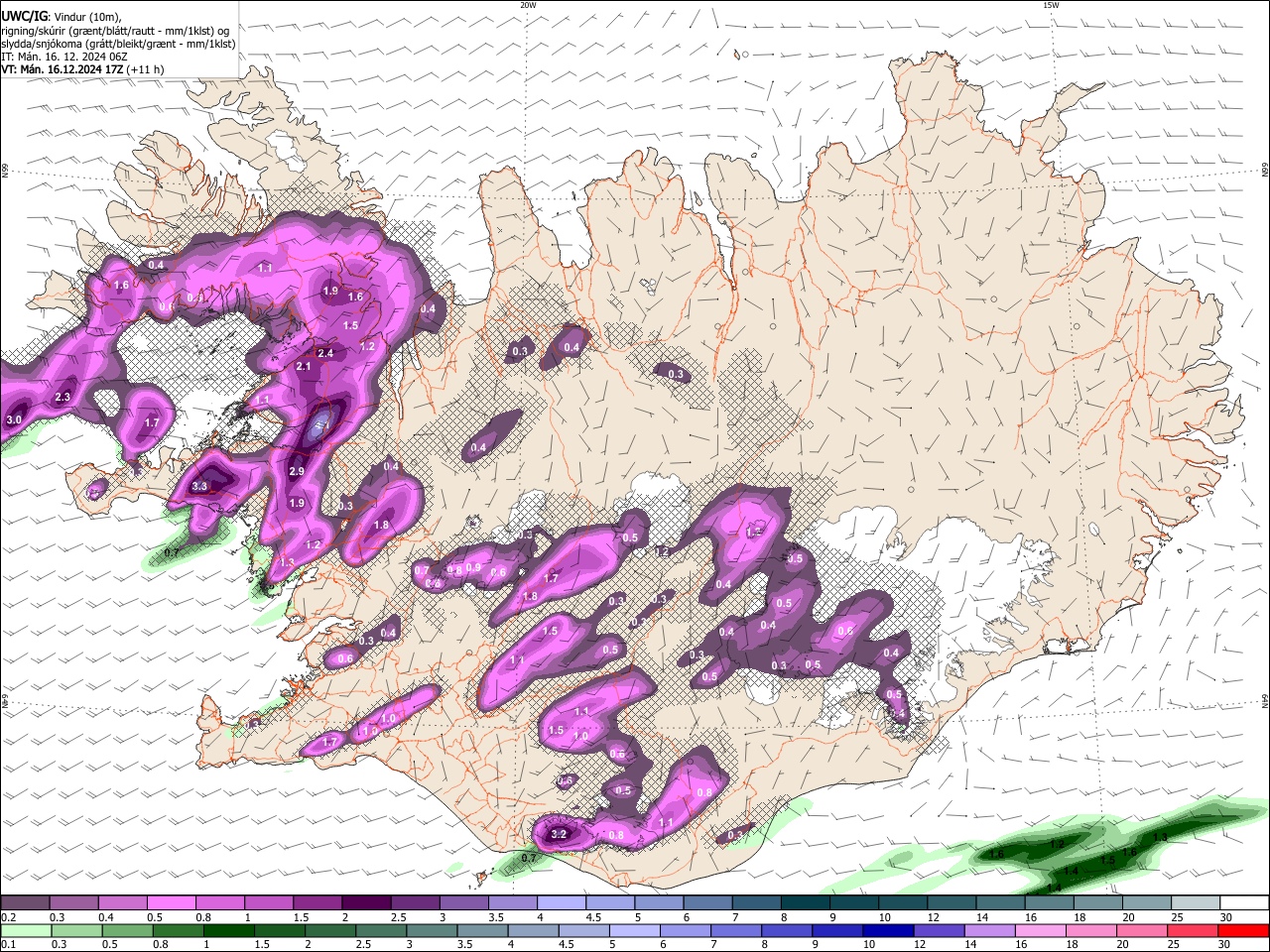Select the pale grey upper swatch labeled 25

(1194, 903)
